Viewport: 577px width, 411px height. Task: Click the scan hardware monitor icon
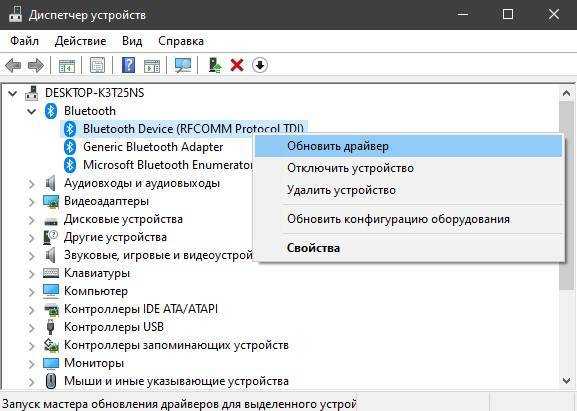tap(183, 65)
